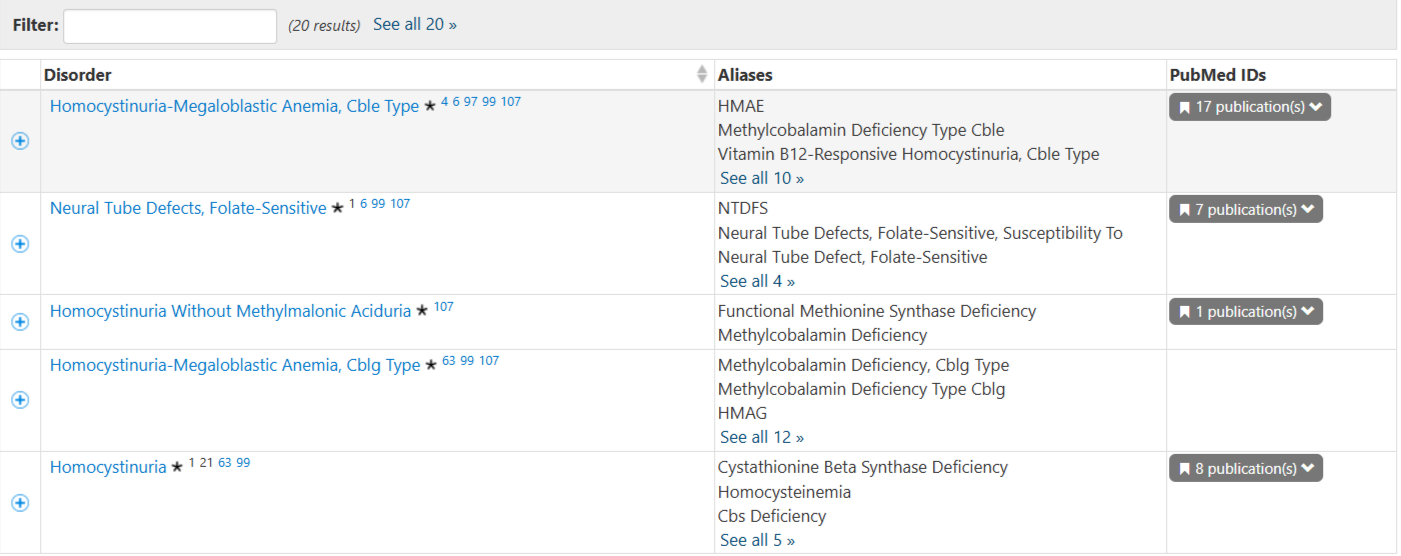Click plus icon for Cblg Type row
The height and width of the screenshot is (556, 1401).
[x=20, y=400]
